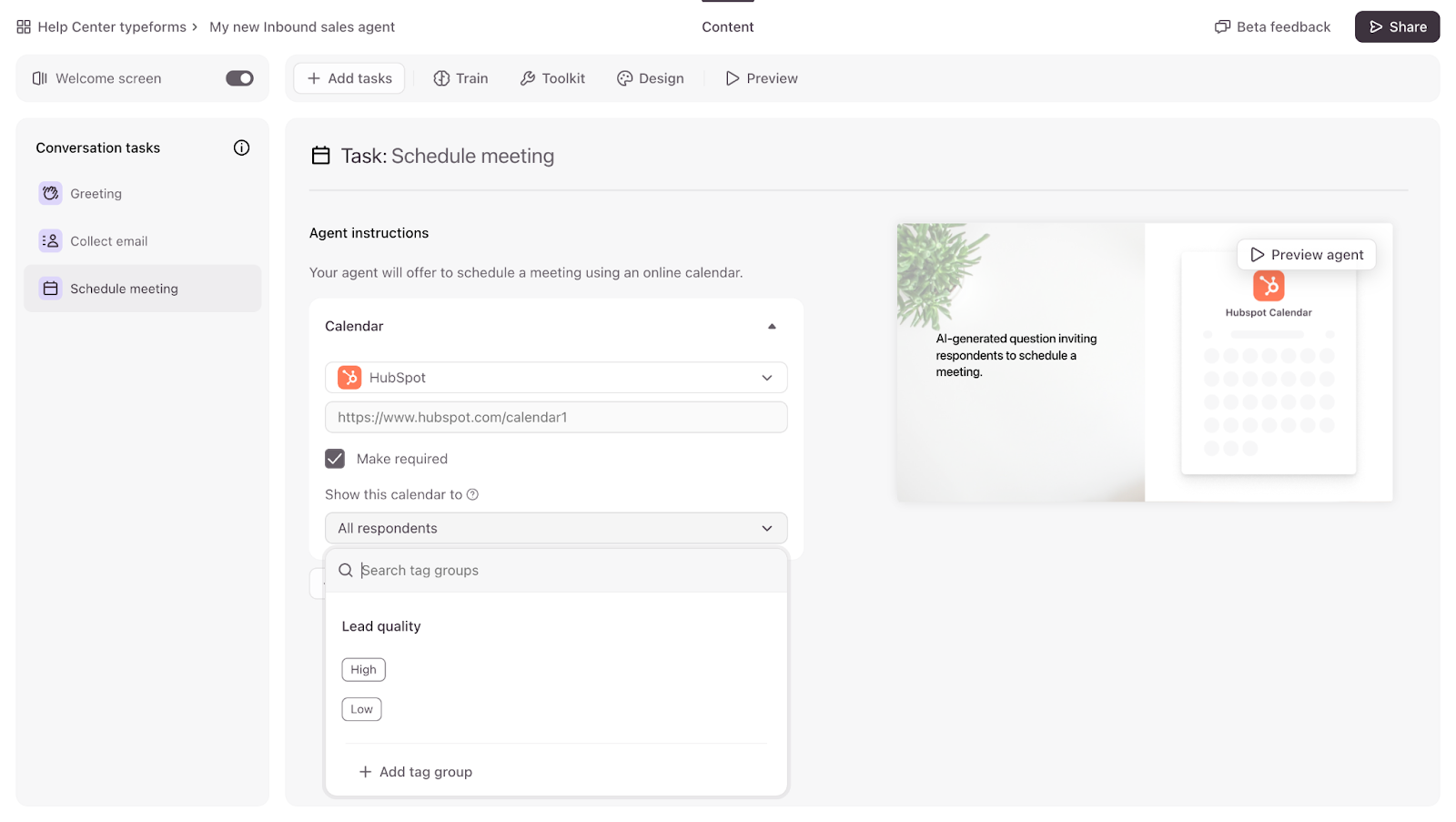Select the Greeting conversation task
The width and height of the screenshot is (1456, 822).
coord(96,194)
